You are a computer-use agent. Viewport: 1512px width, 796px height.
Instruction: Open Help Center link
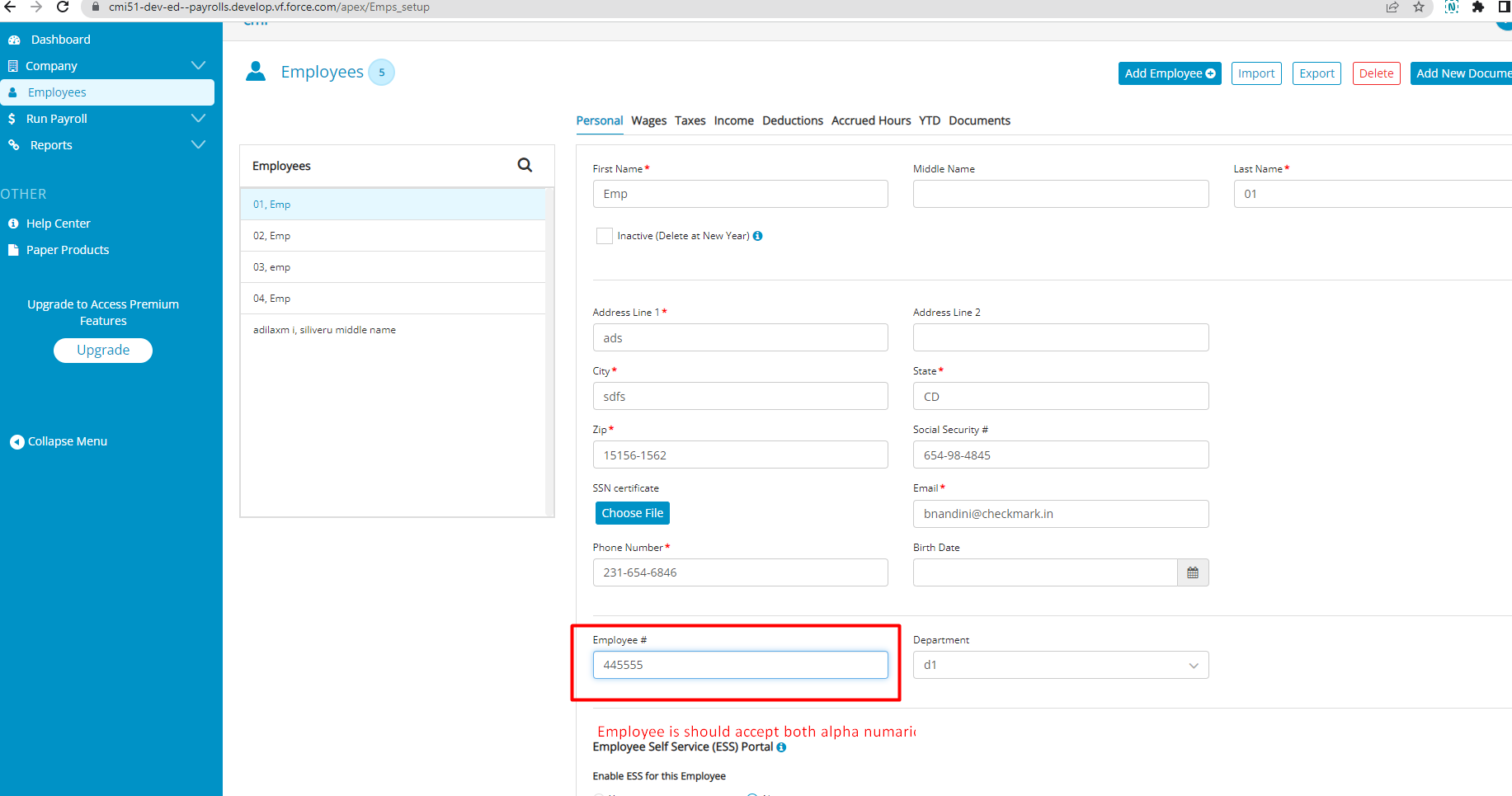59,224
